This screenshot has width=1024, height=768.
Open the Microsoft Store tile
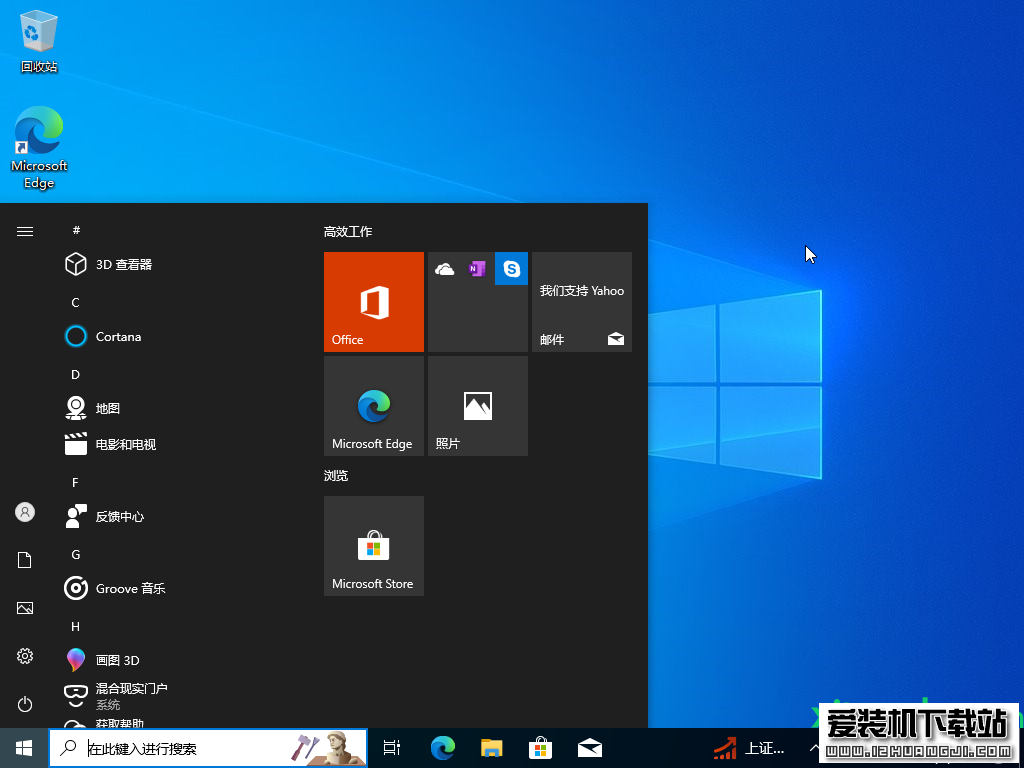[374, 546]
